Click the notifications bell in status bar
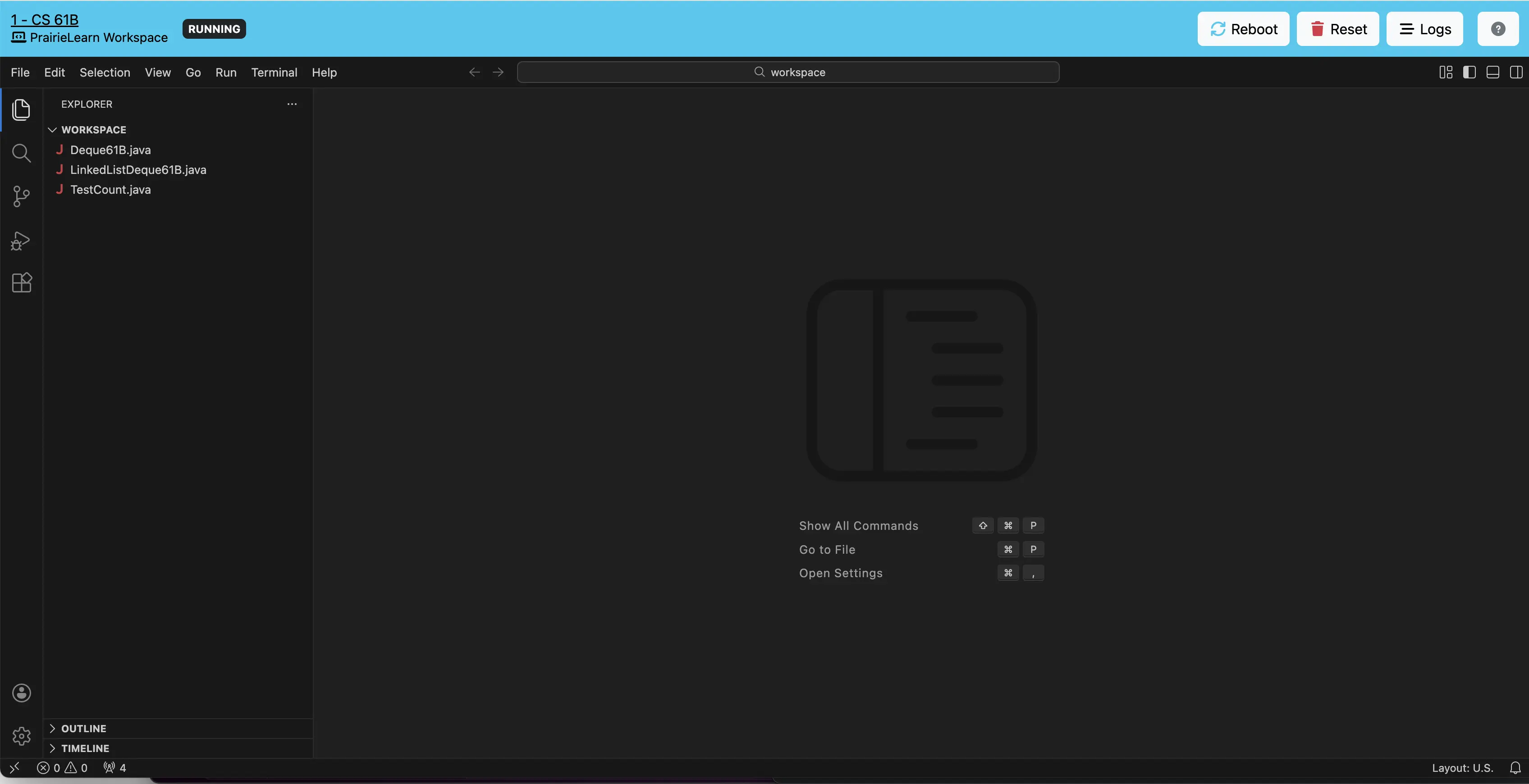Image resolution: width=1529 pixels, height=784 pixels. 1515,768
